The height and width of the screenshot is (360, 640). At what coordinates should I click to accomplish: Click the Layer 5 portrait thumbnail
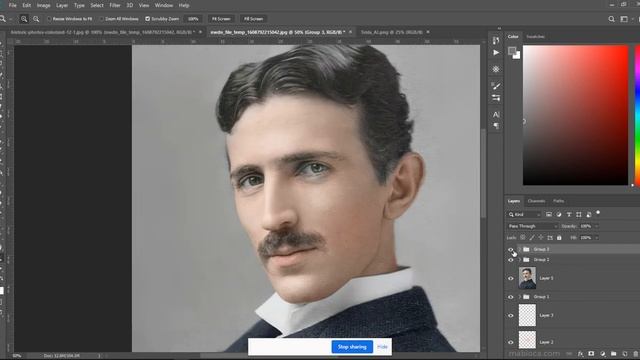point(527,278)
